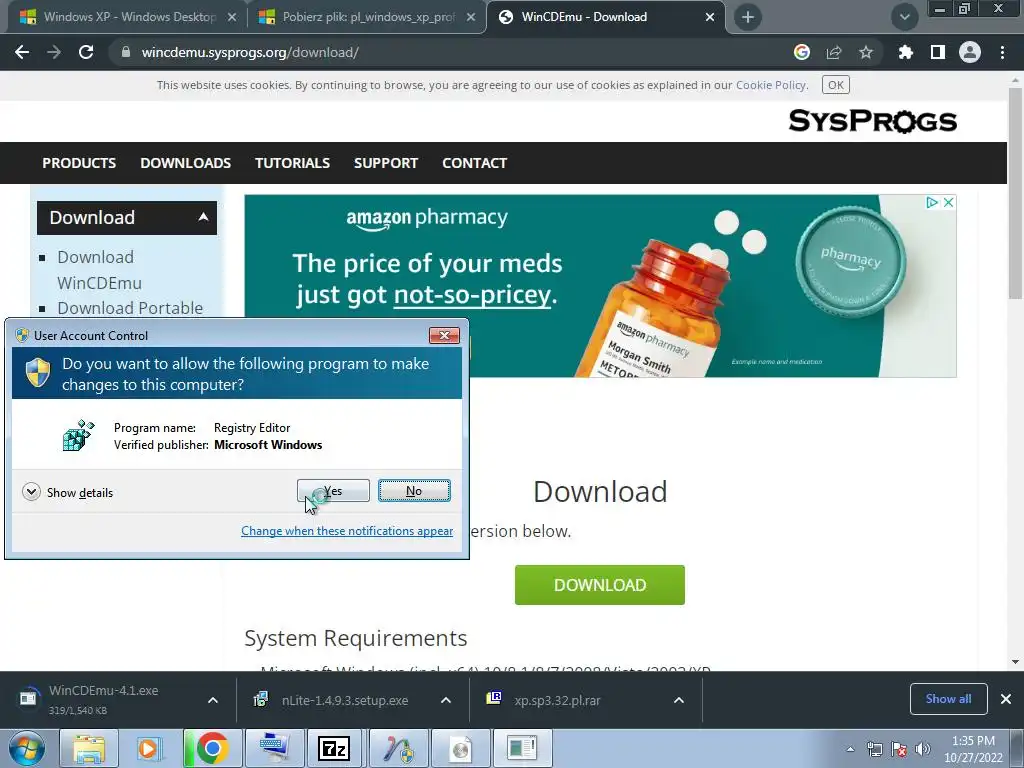The image size is (1024, 768).
Task: Close the WinCDEmu - Download tab
Action: [x=710, y=17]
